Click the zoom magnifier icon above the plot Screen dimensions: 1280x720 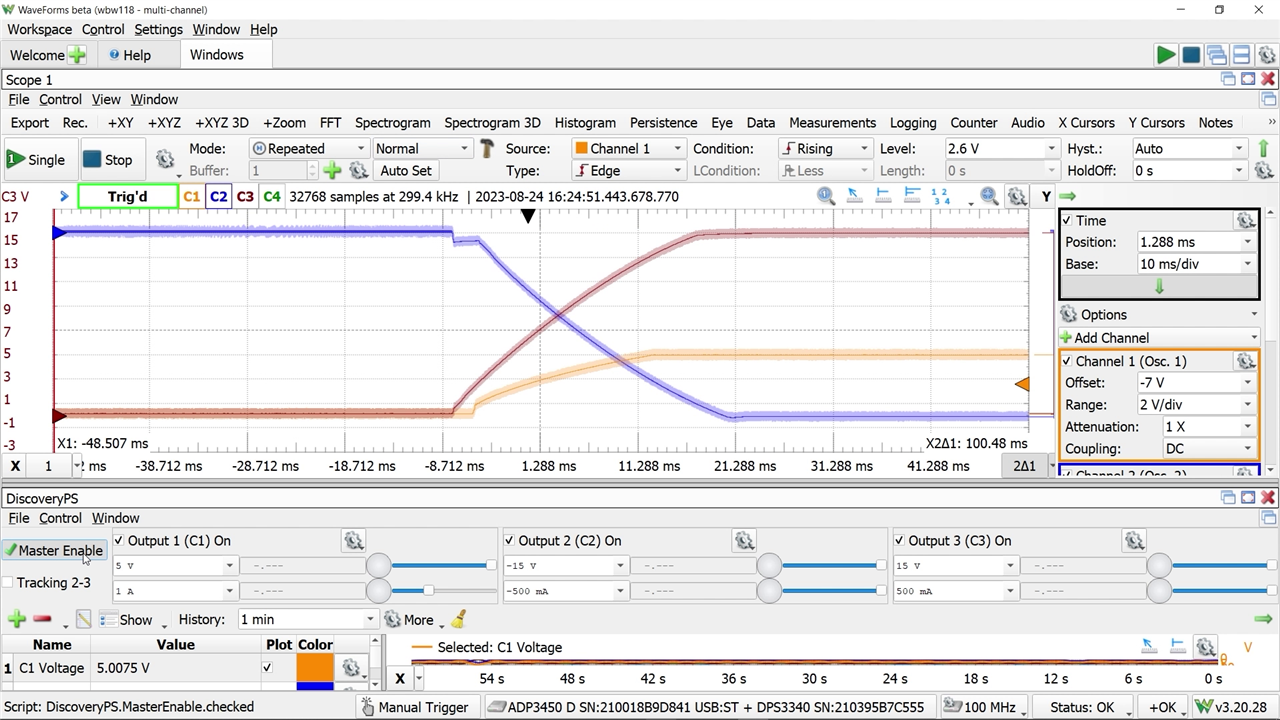point(826,196)
